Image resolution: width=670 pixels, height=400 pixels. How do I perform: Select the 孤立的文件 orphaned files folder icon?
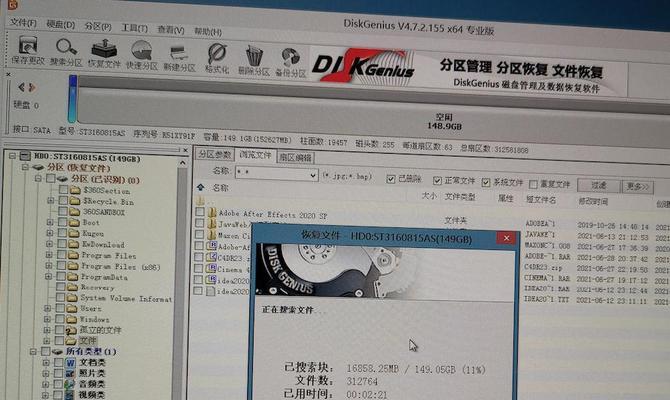[x=71, y=330]
